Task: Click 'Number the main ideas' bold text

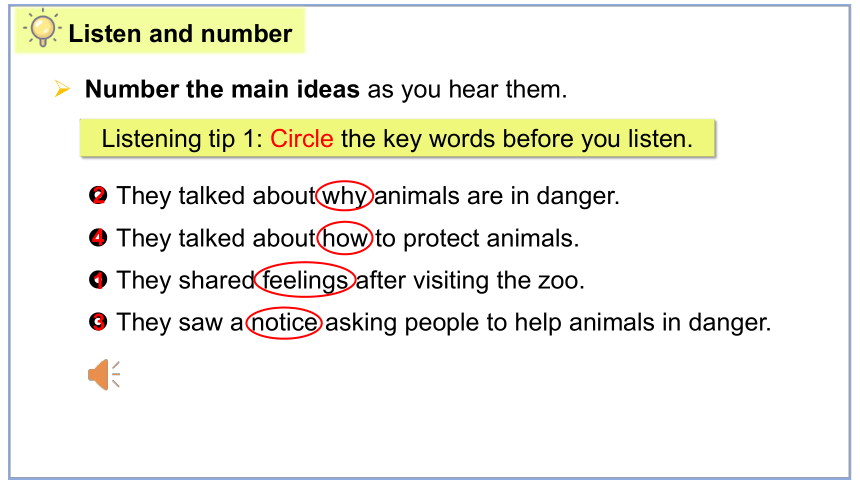Action: click(x=222, y=89)
